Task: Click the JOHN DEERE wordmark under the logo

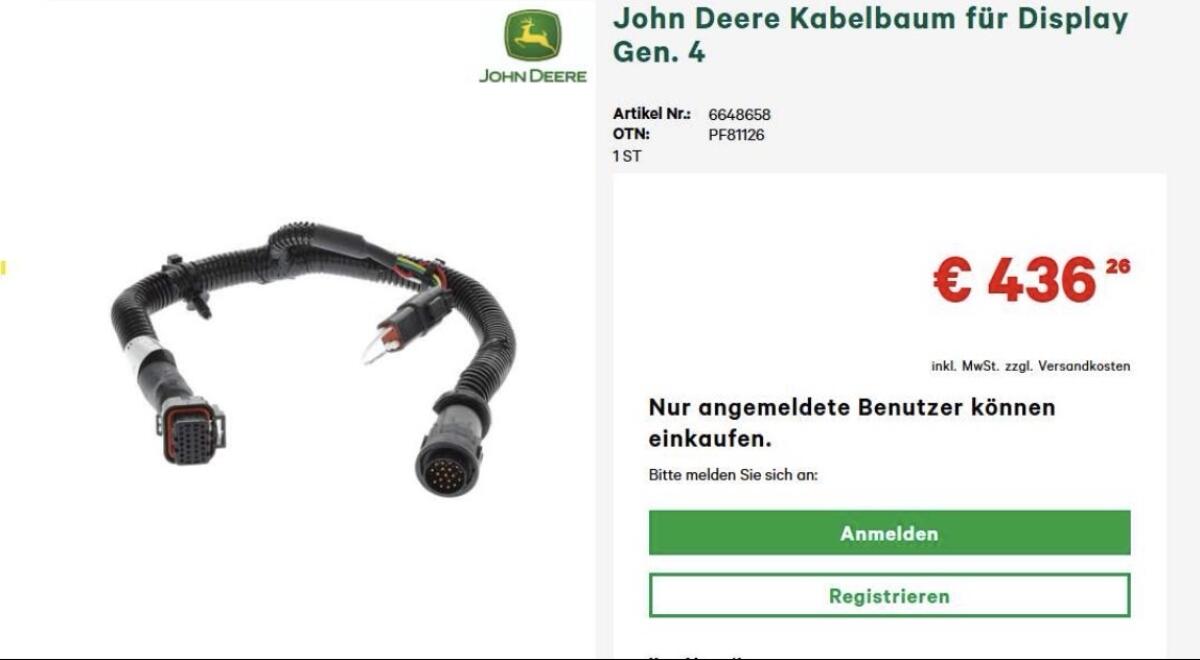Action: pyautogui.click(x=533, y=76)
